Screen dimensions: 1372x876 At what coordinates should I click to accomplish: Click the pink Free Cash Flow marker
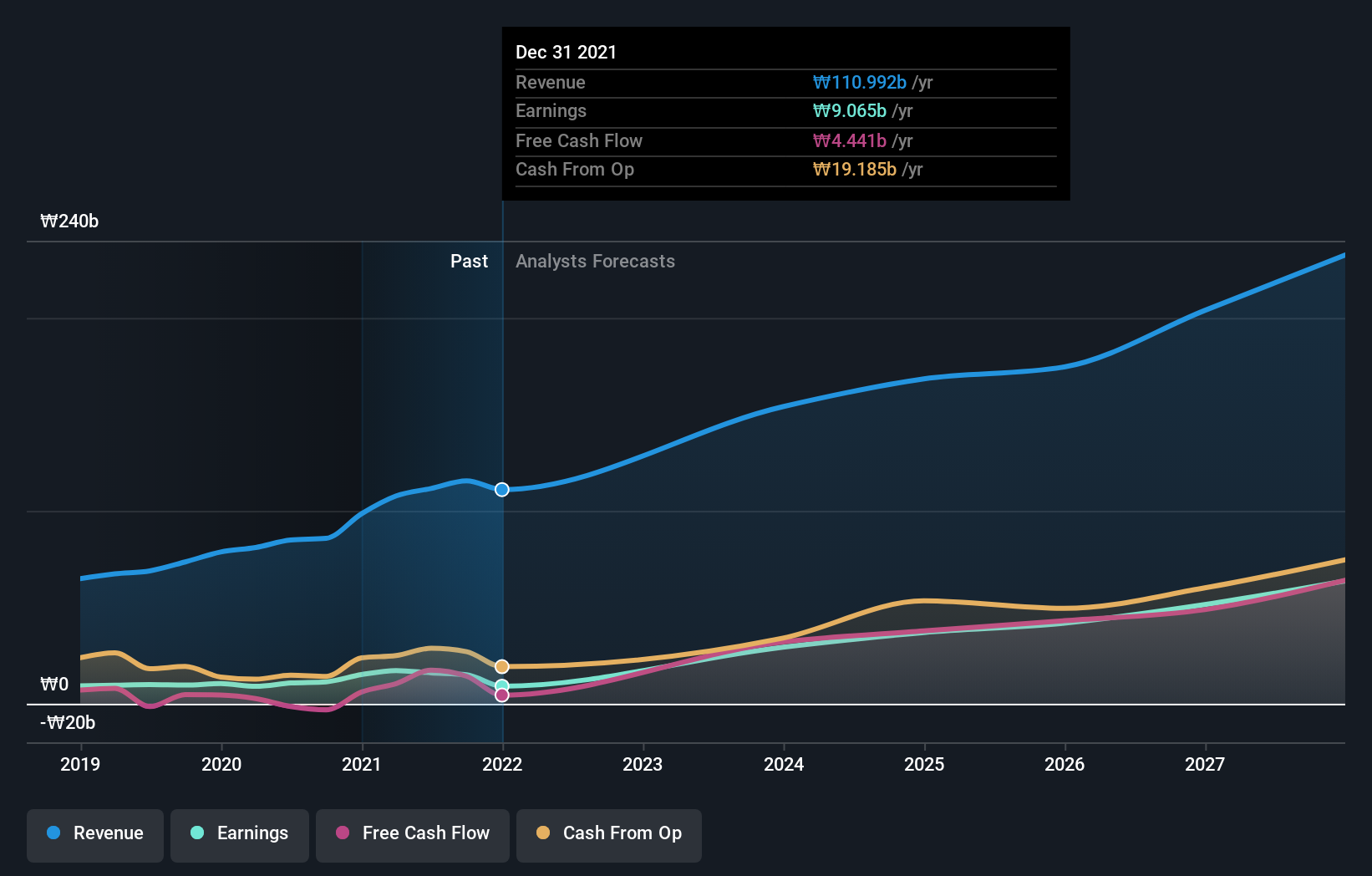pos(501,696)
